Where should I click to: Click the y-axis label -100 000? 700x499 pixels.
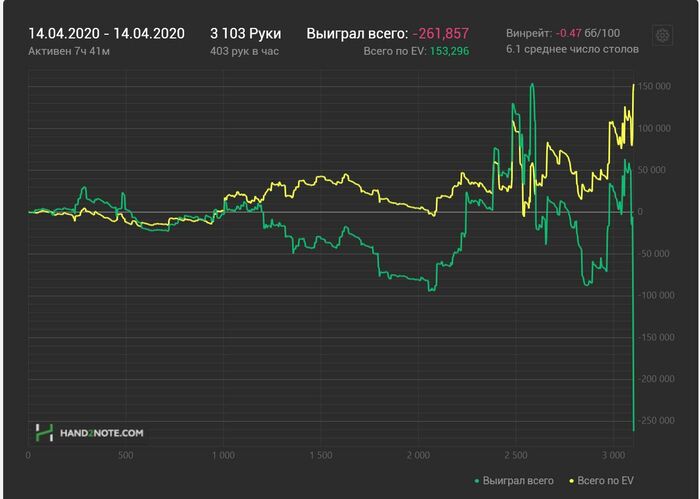[x=655, y=295]
